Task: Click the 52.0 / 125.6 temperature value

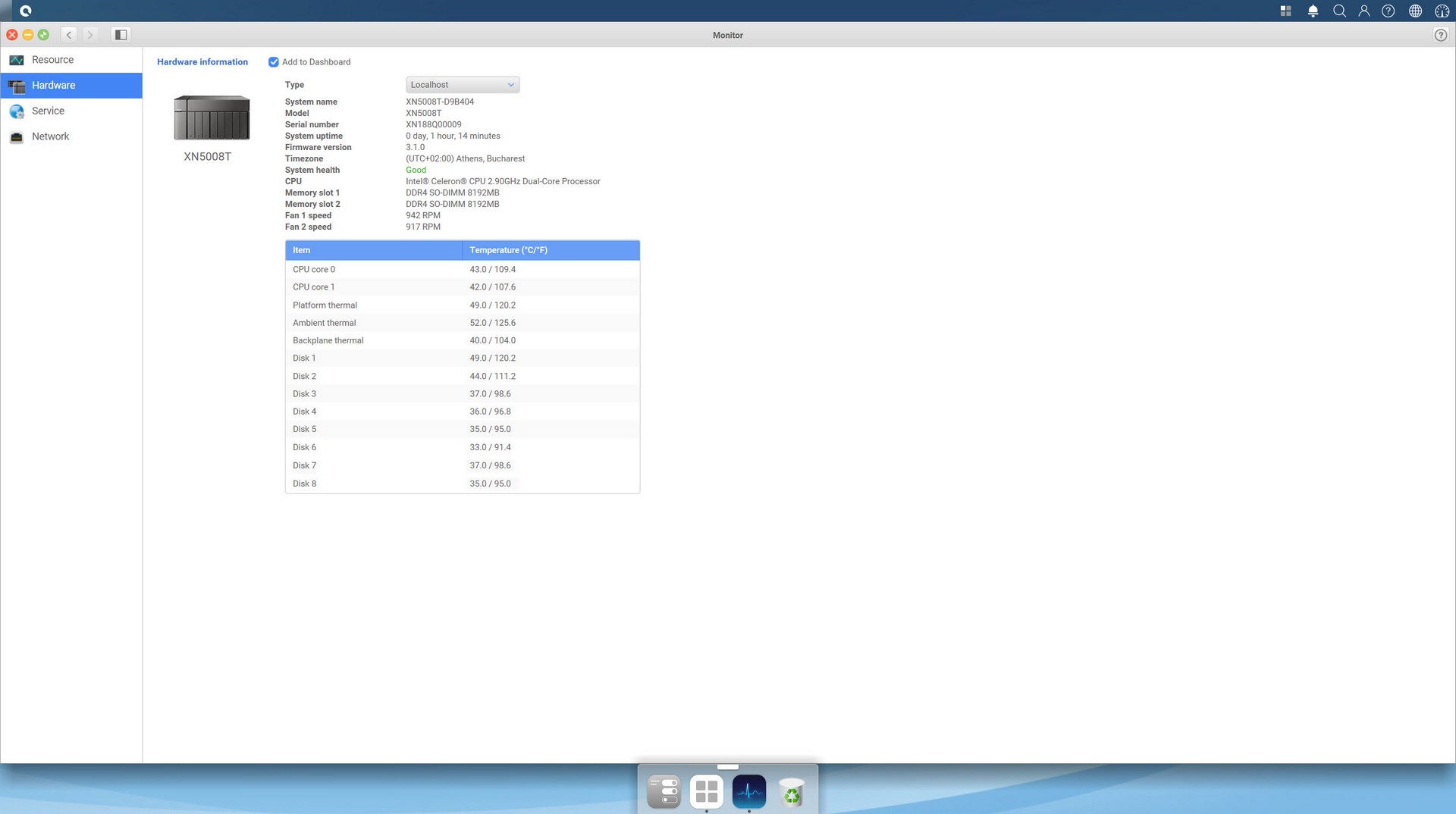Action: point(492,323)
